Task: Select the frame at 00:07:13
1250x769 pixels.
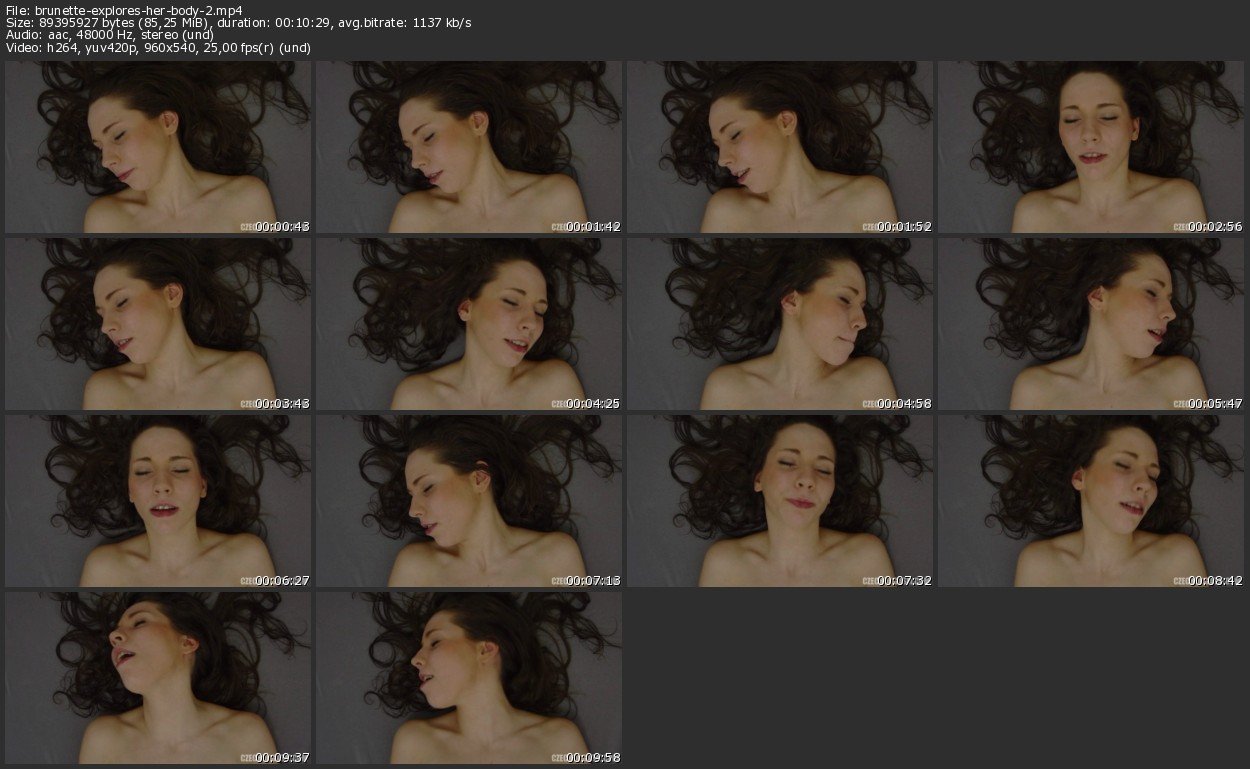Action: coord(469,501)
